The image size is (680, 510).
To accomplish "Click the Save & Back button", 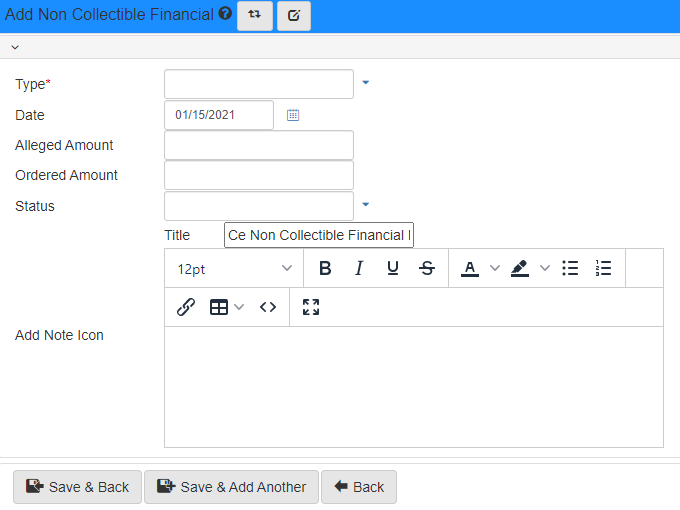I will pos(77,487).
